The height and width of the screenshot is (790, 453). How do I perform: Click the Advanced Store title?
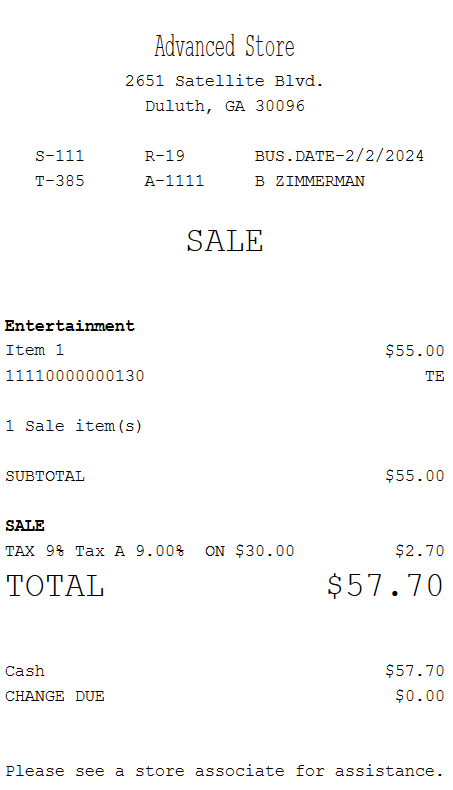coord(224,46)
